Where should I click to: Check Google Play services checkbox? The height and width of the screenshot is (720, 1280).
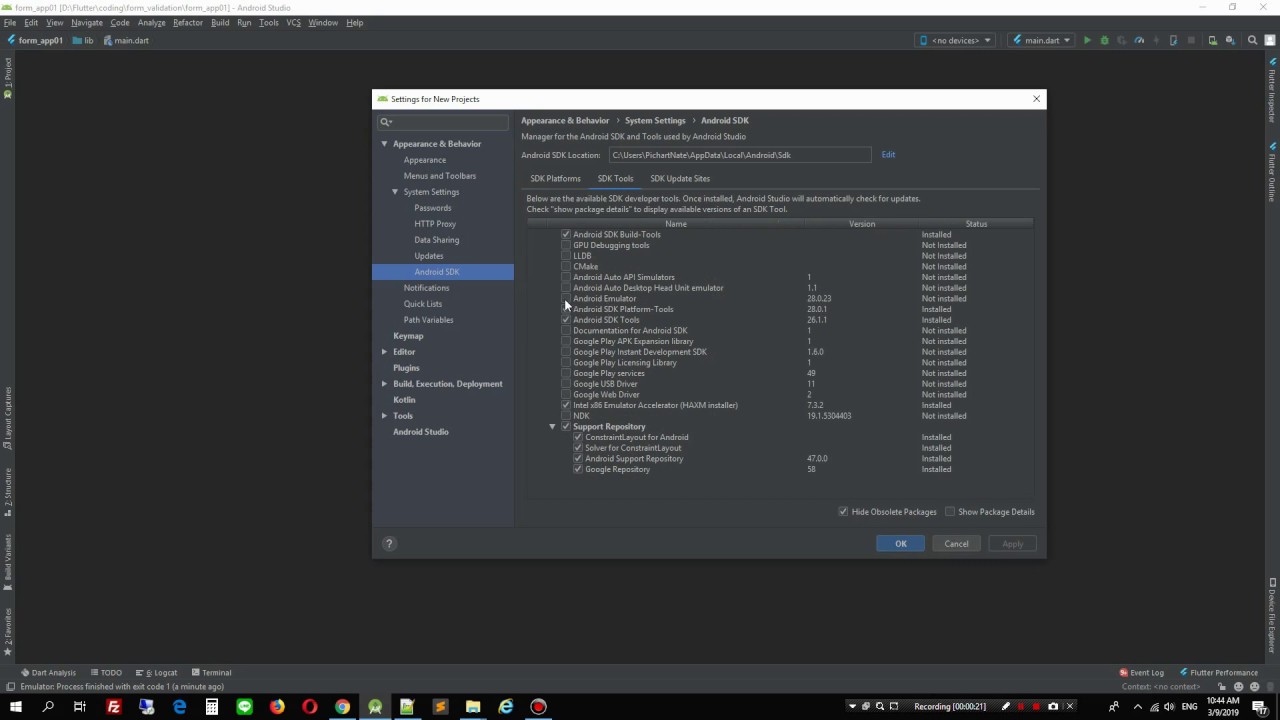[x=566, y=373]
